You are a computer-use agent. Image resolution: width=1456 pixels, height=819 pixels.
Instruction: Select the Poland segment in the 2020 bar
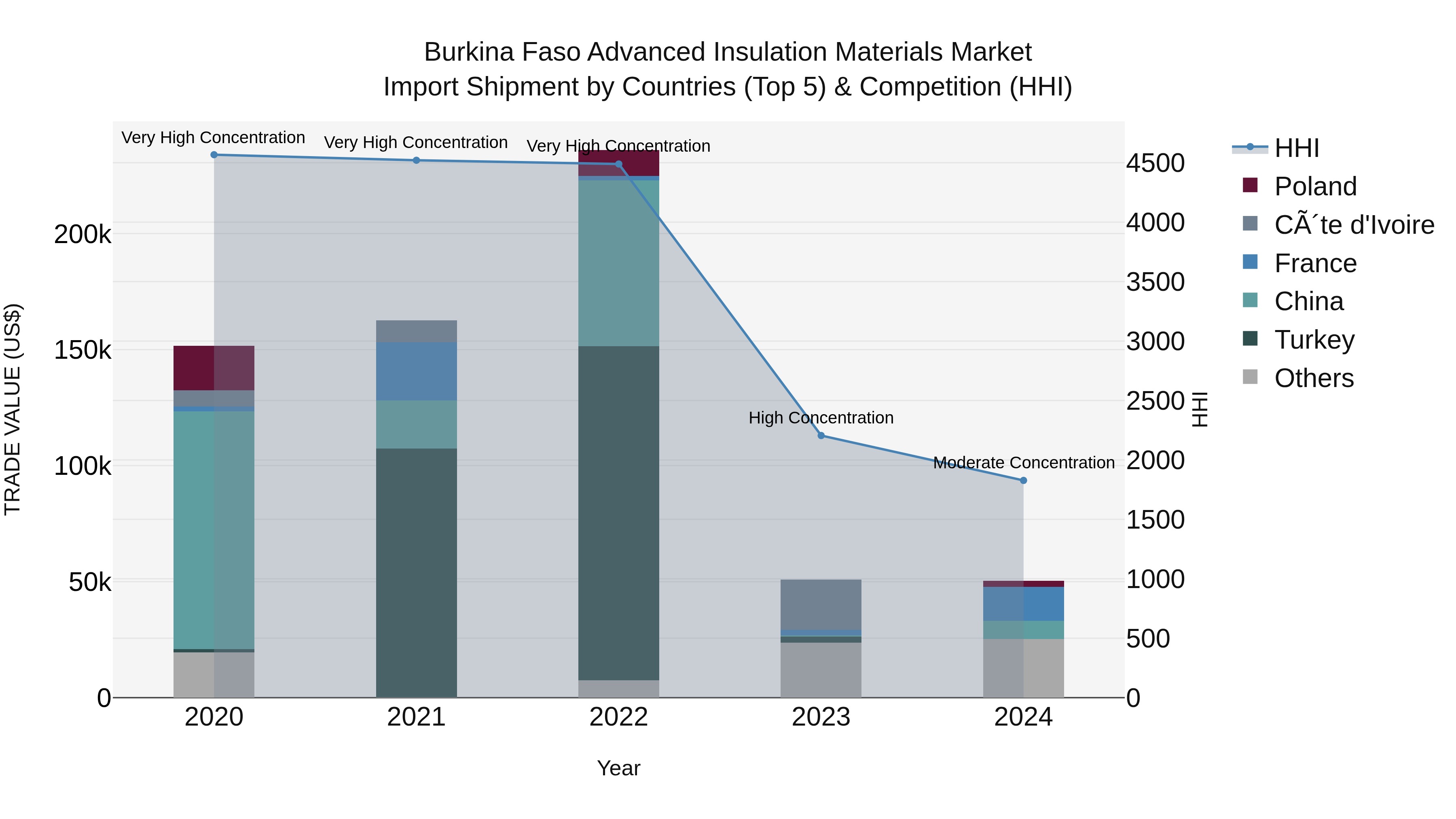[214, 368]
